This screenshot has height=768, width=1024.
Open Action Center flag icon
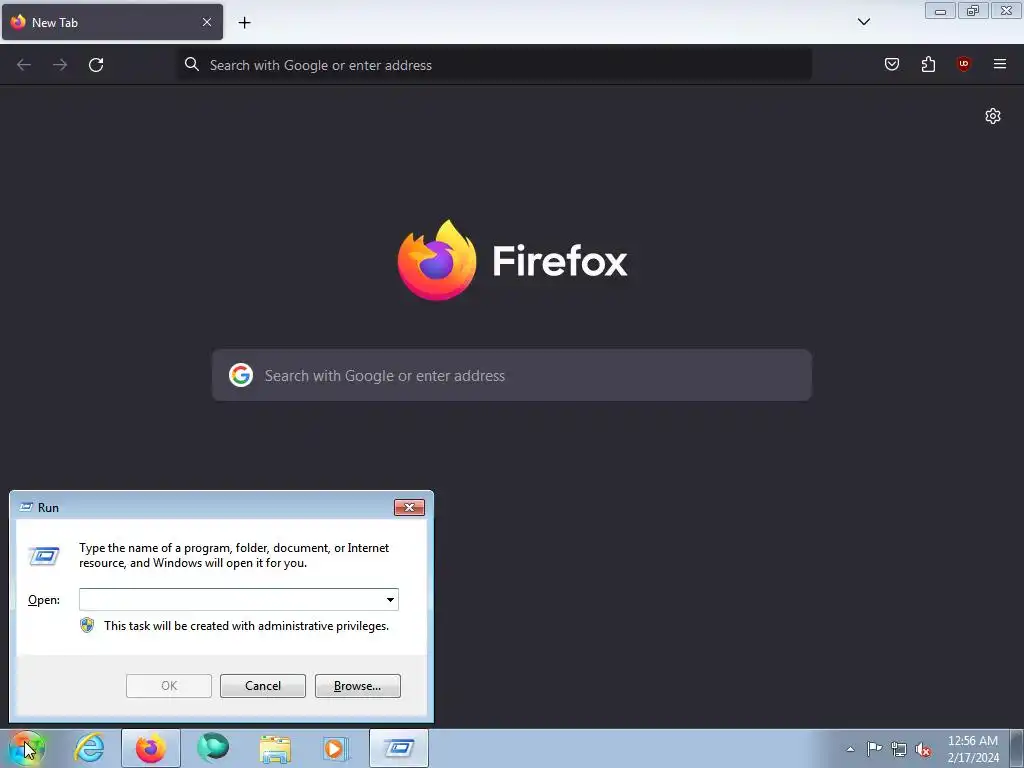point(874,749)
